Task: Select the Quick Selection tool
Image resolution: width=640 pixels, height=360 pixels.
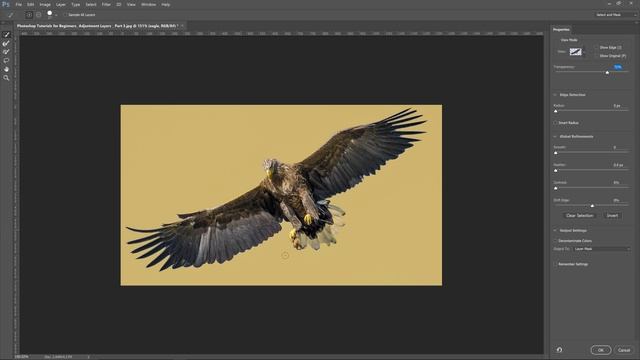Action: 6,35
